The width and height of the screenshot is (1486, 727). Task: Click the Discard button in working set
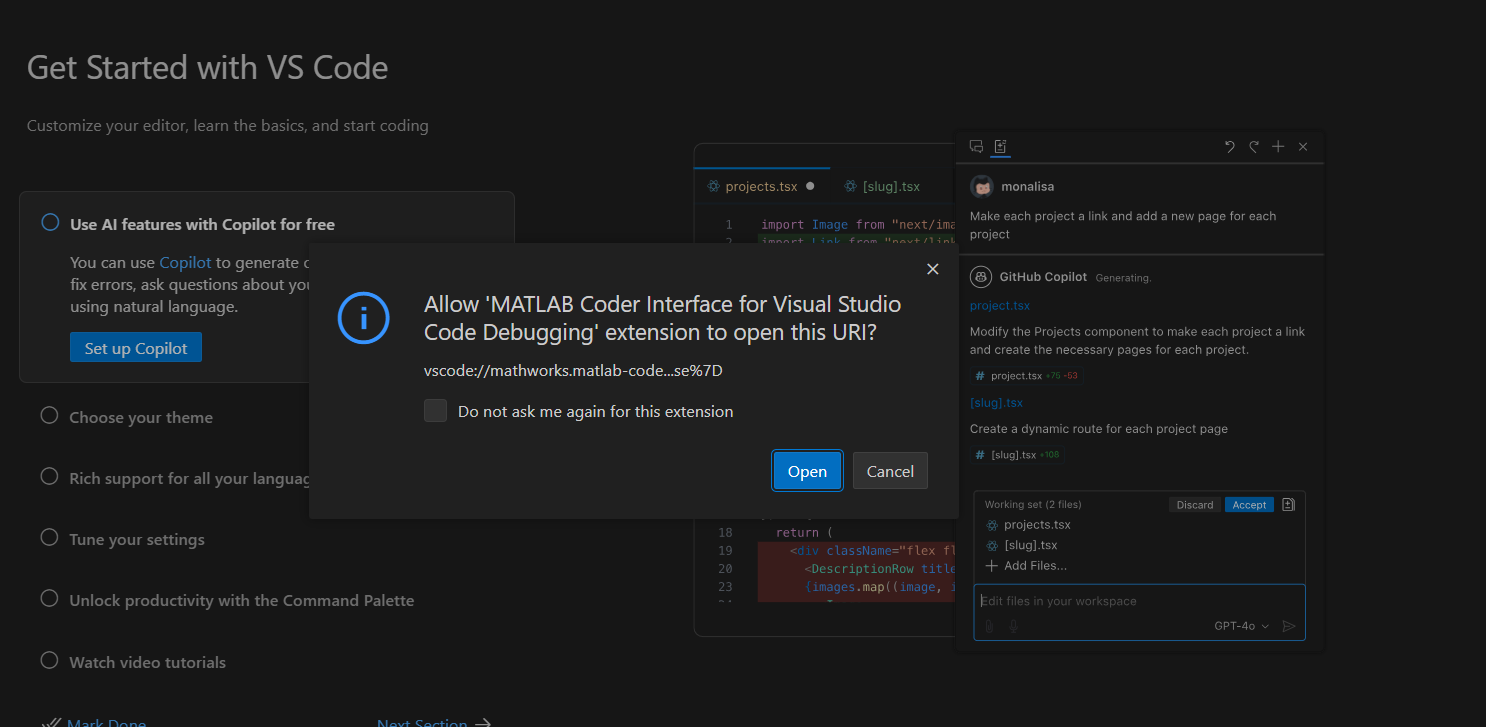1195,505
